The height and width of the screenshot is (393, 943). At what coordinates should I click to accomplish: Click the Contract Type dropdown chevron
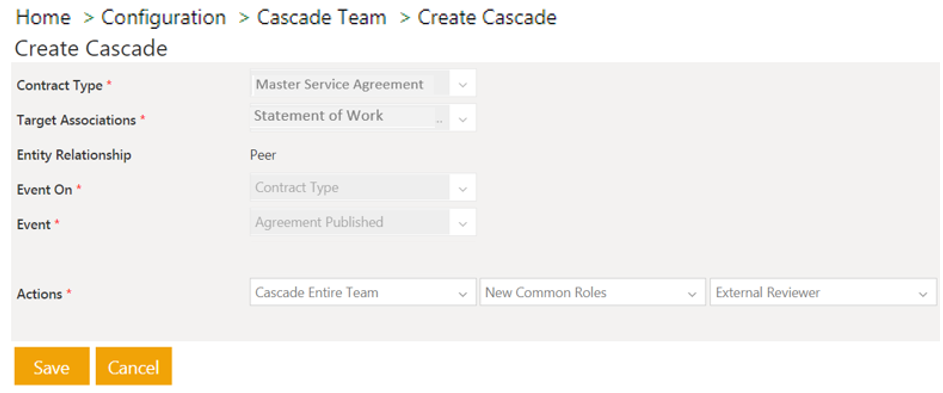tap(462, 85)
